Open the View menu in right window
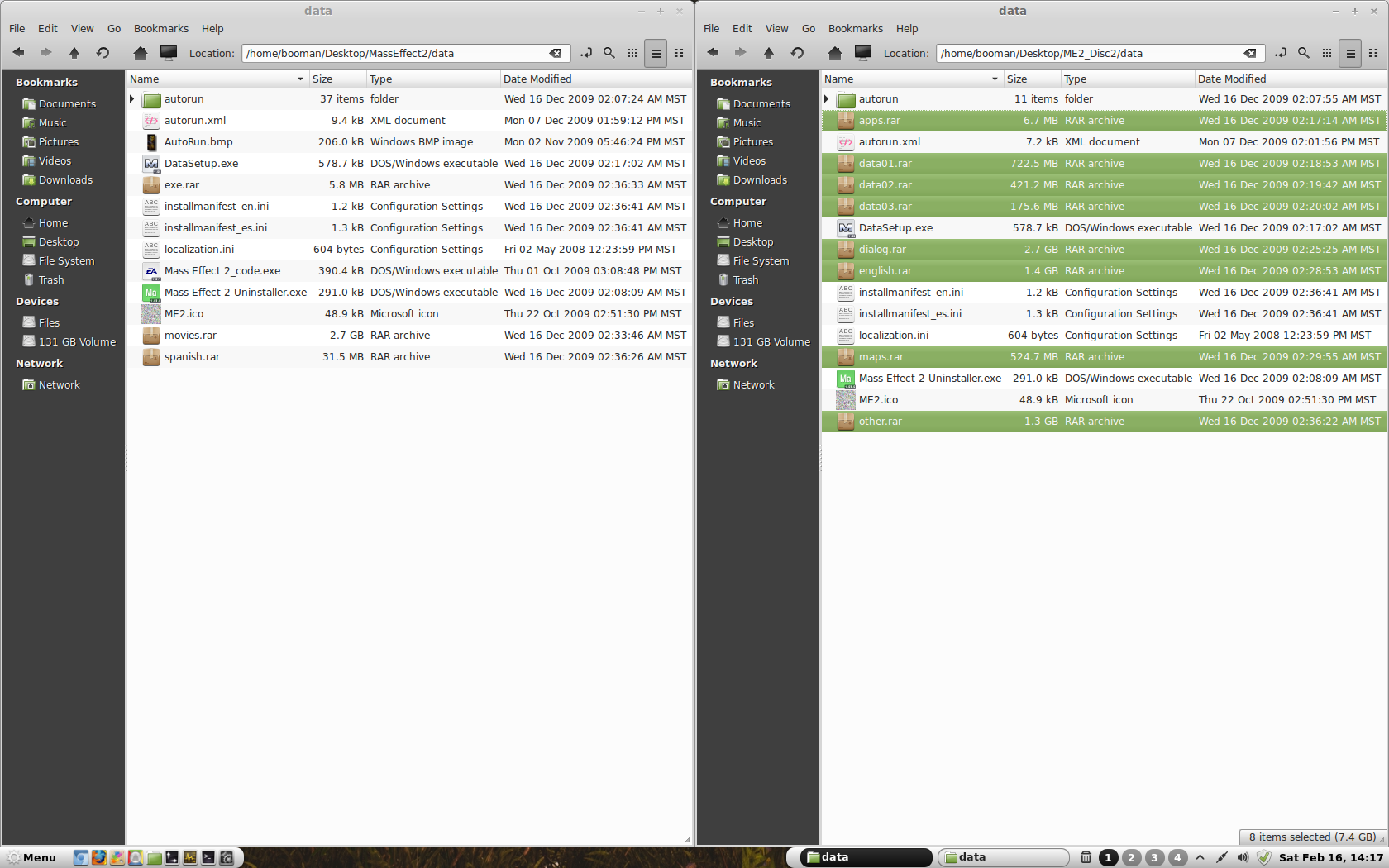This screenshot has width=1389, height=868. pos(776,28)
